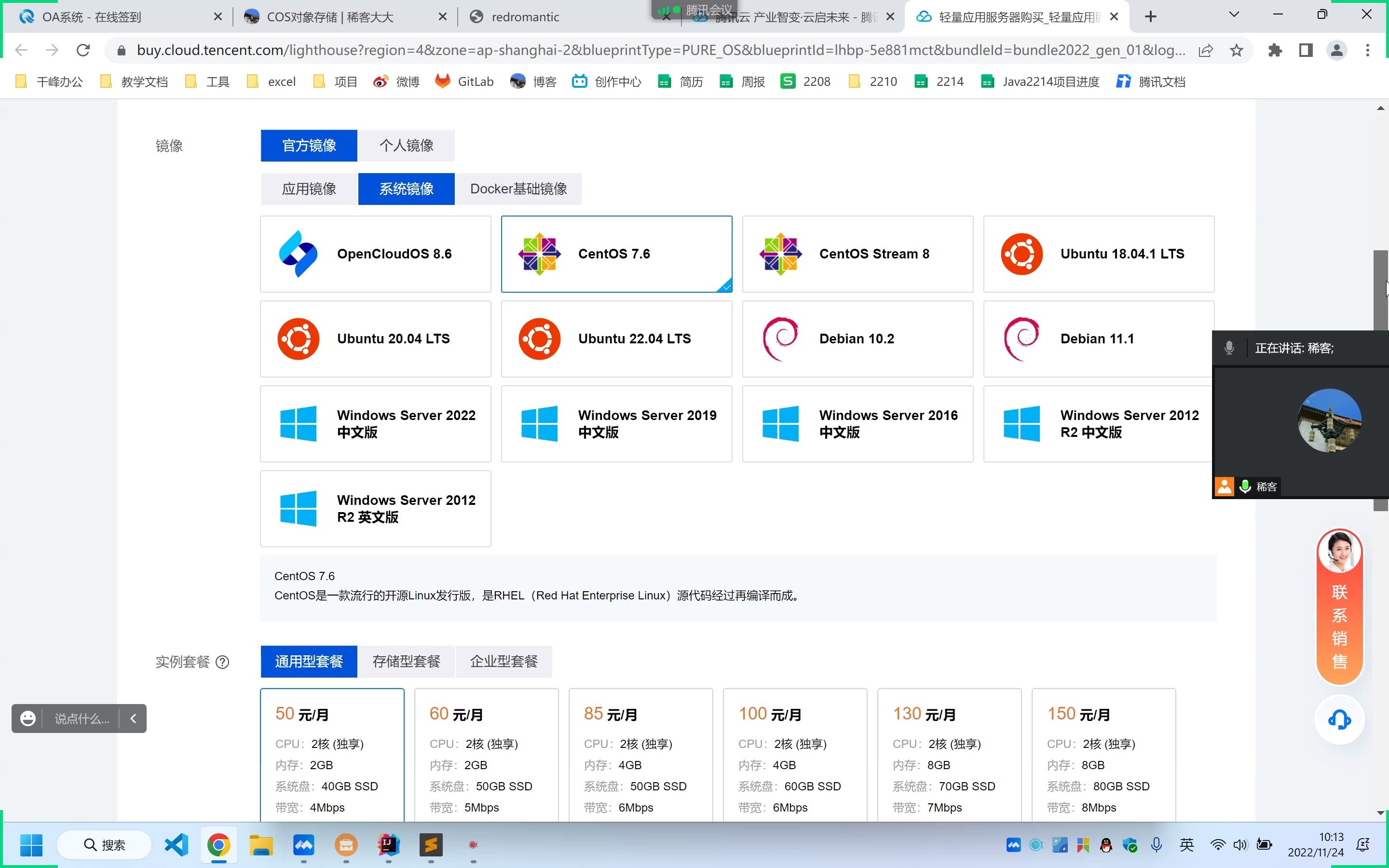Screen dimensions: 1389x868
Task: Choose the 50 元/月 bundle
Action: pyautogui.click(x=332, y=755)
